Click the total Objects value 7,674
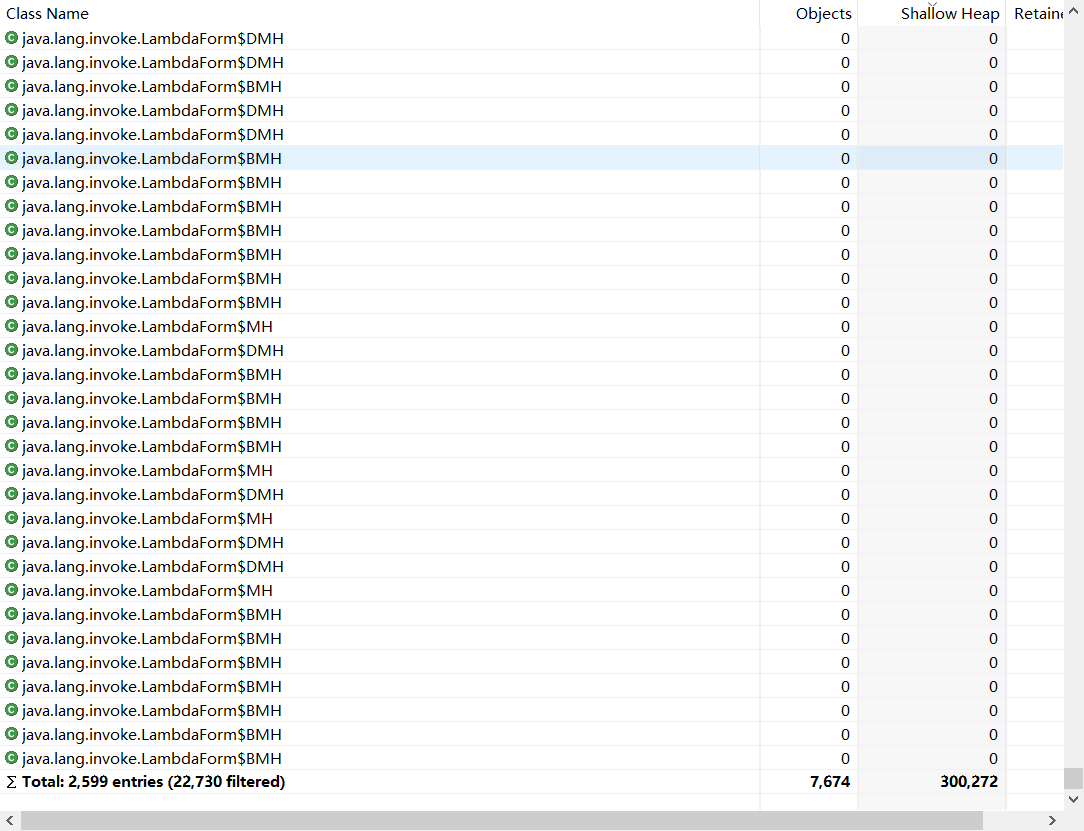 830,782
